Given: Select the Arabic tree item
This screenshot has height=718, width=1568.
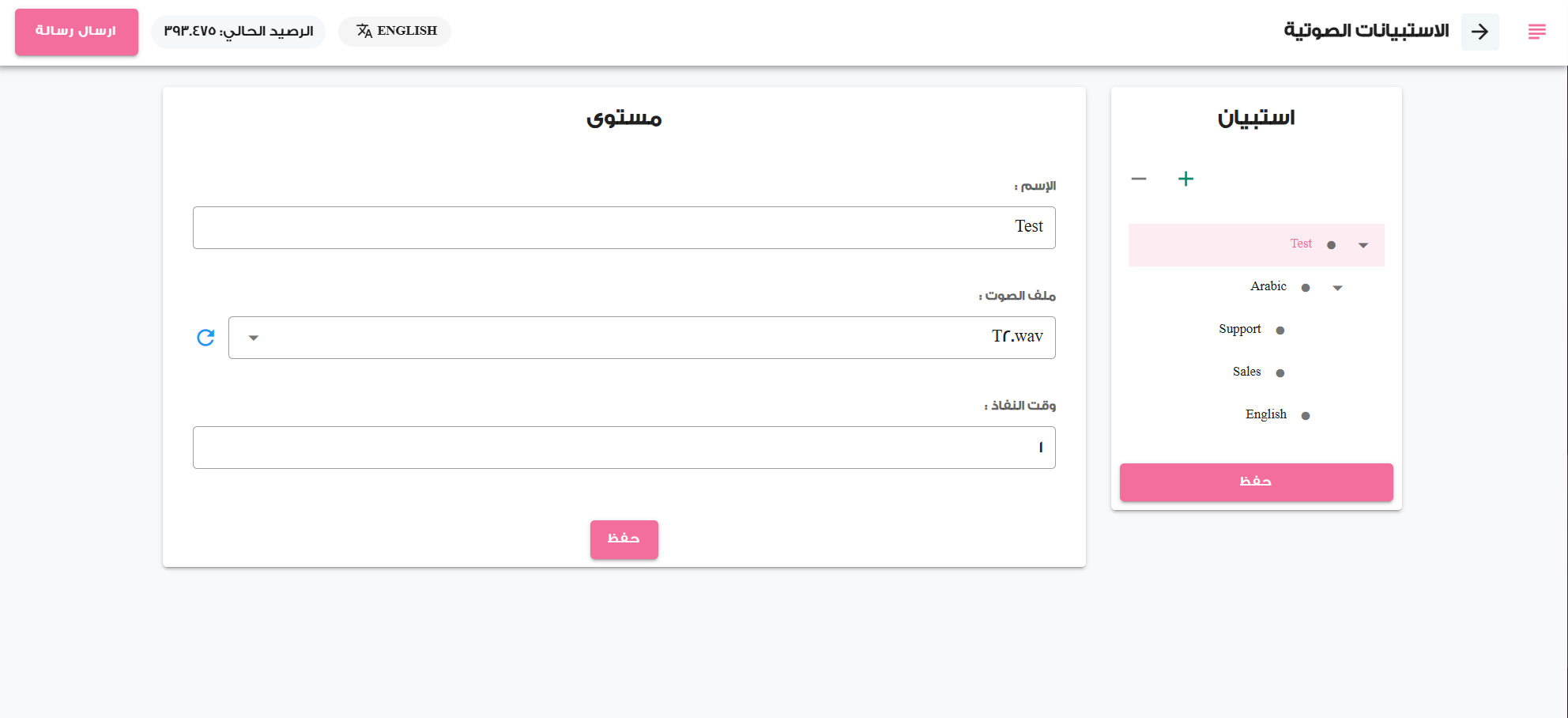Looking at the screenshot, I should pos(1268,286).
